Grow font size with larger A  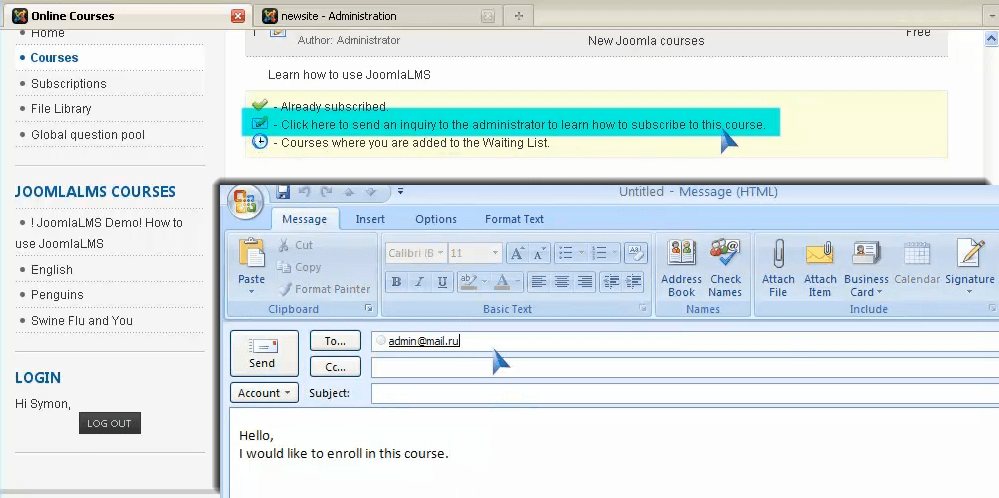click(x=517, y=253)
